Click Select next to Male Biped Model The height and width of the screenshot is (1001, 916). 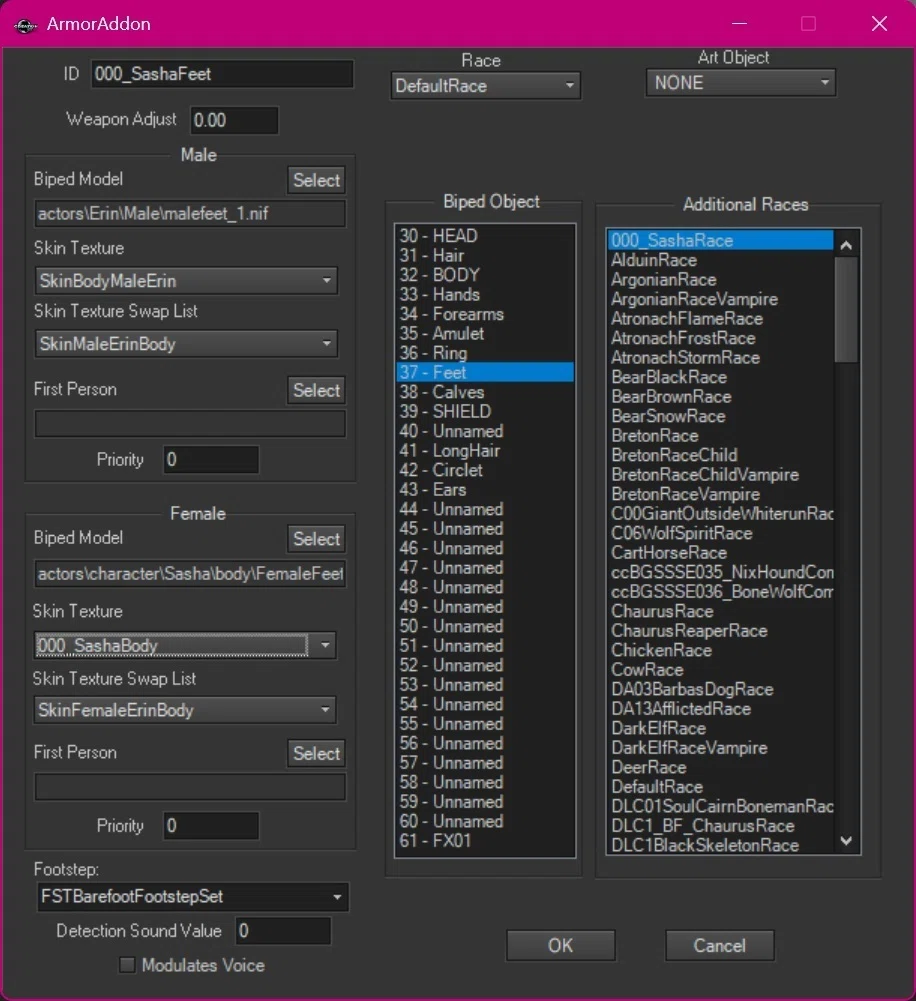point(316,180)
